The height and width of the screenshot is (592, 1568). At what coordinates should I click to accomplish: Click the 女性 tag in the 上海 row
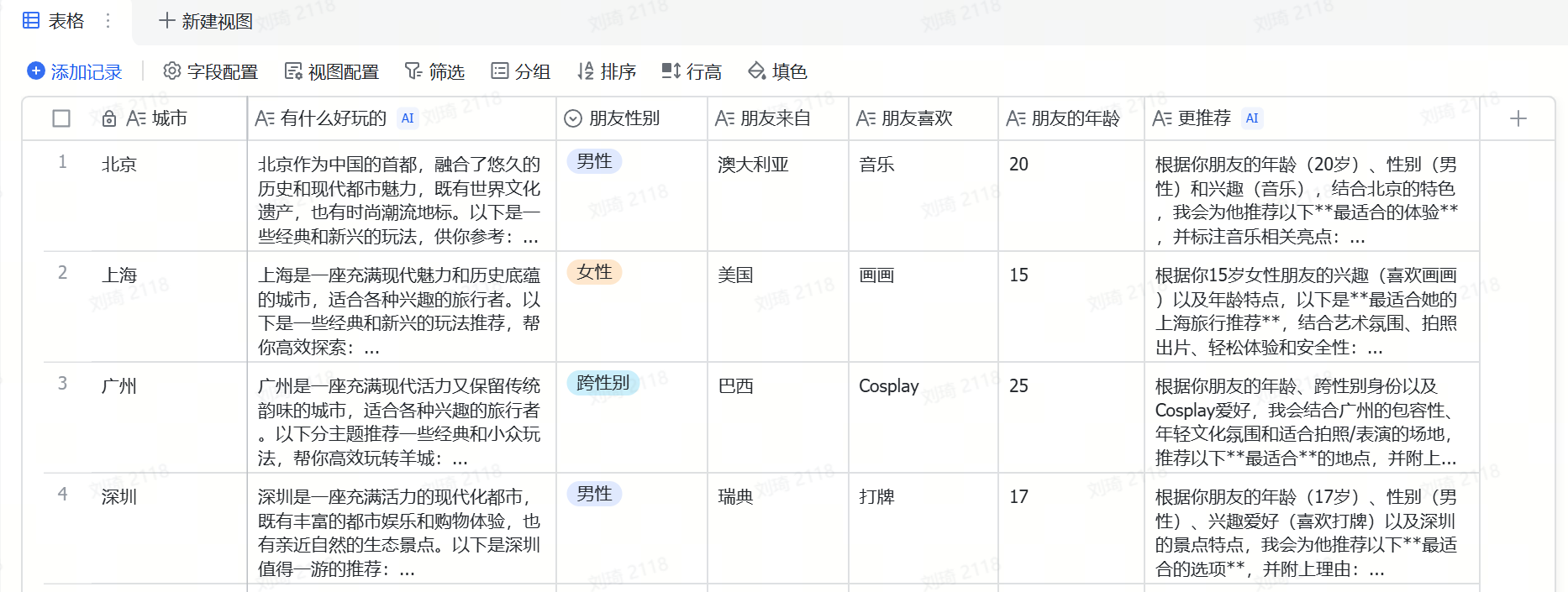(594, 272)
